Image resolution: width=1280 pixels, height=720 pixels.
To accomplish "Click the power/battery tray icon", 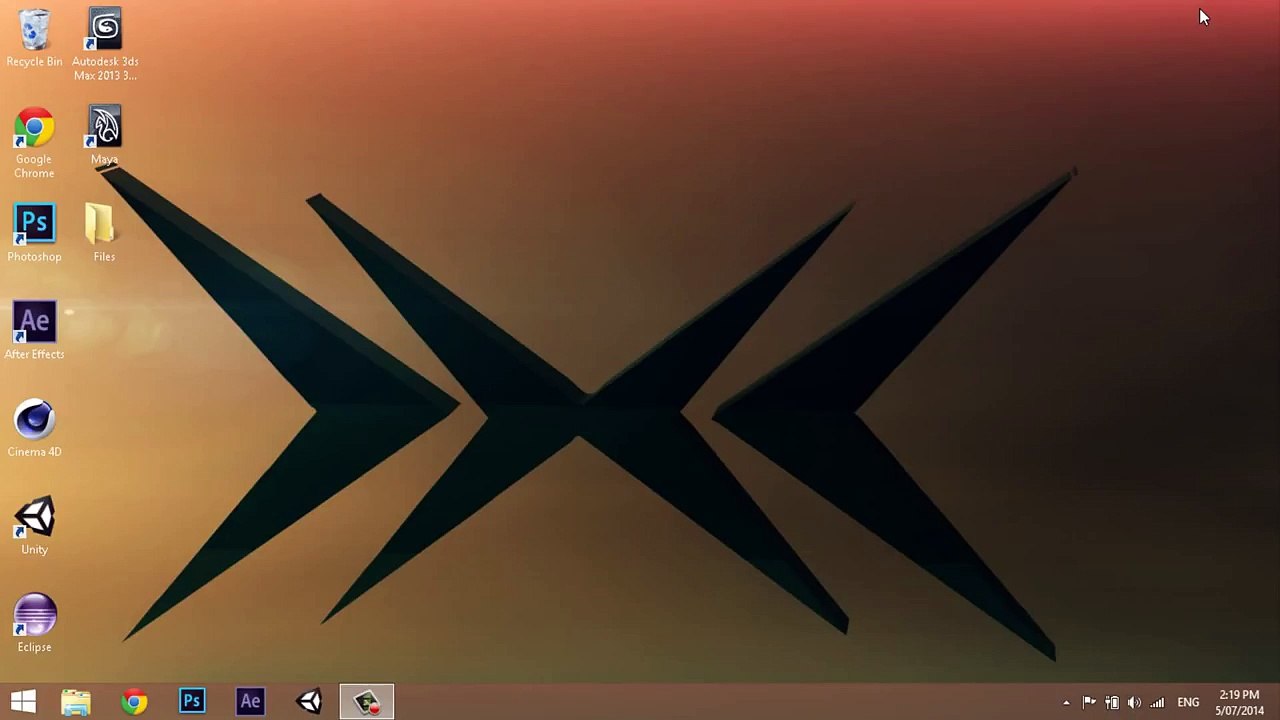I will coord(1112,703).
